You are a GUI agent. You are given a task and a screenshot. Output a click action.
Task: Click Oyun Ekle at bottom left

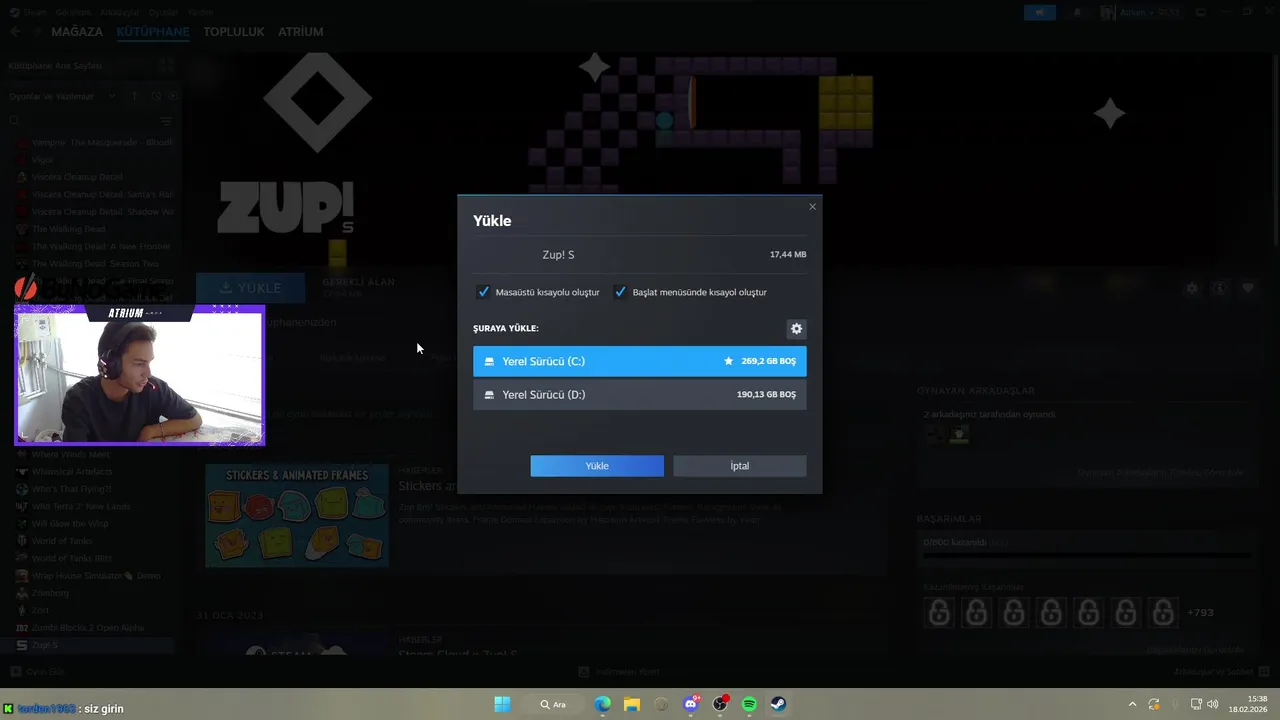coord(39,672)
